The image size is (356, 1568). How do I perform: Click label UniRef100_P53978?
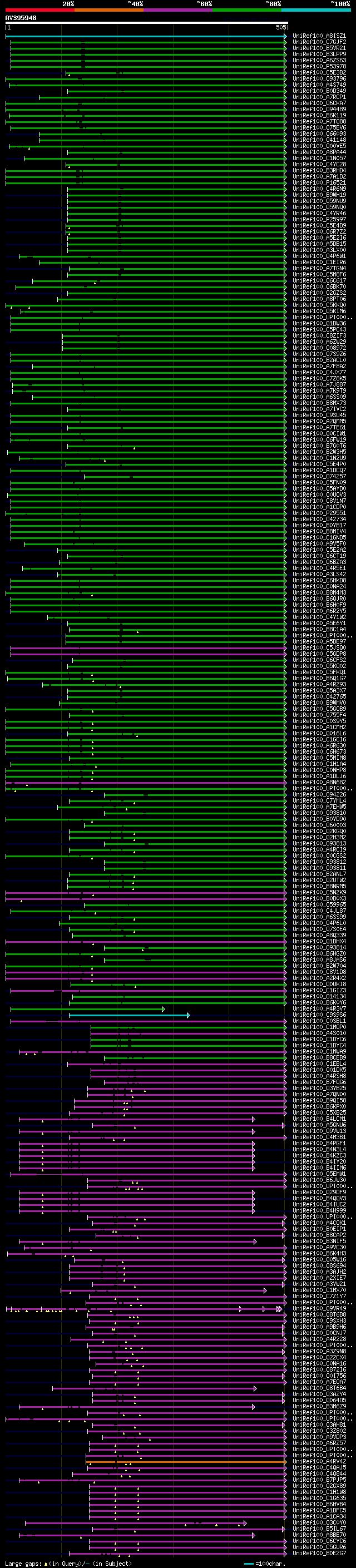319,67
